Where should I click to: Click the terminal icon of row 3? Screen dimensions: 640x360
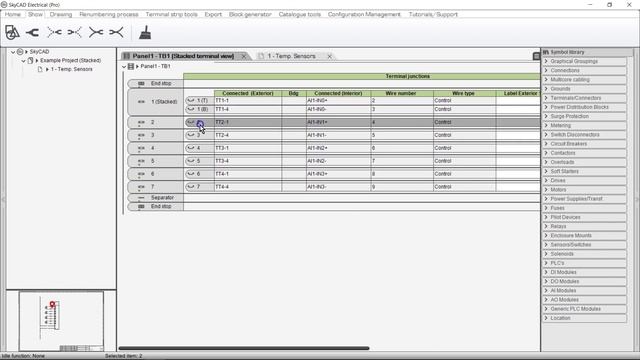(141, 135)
